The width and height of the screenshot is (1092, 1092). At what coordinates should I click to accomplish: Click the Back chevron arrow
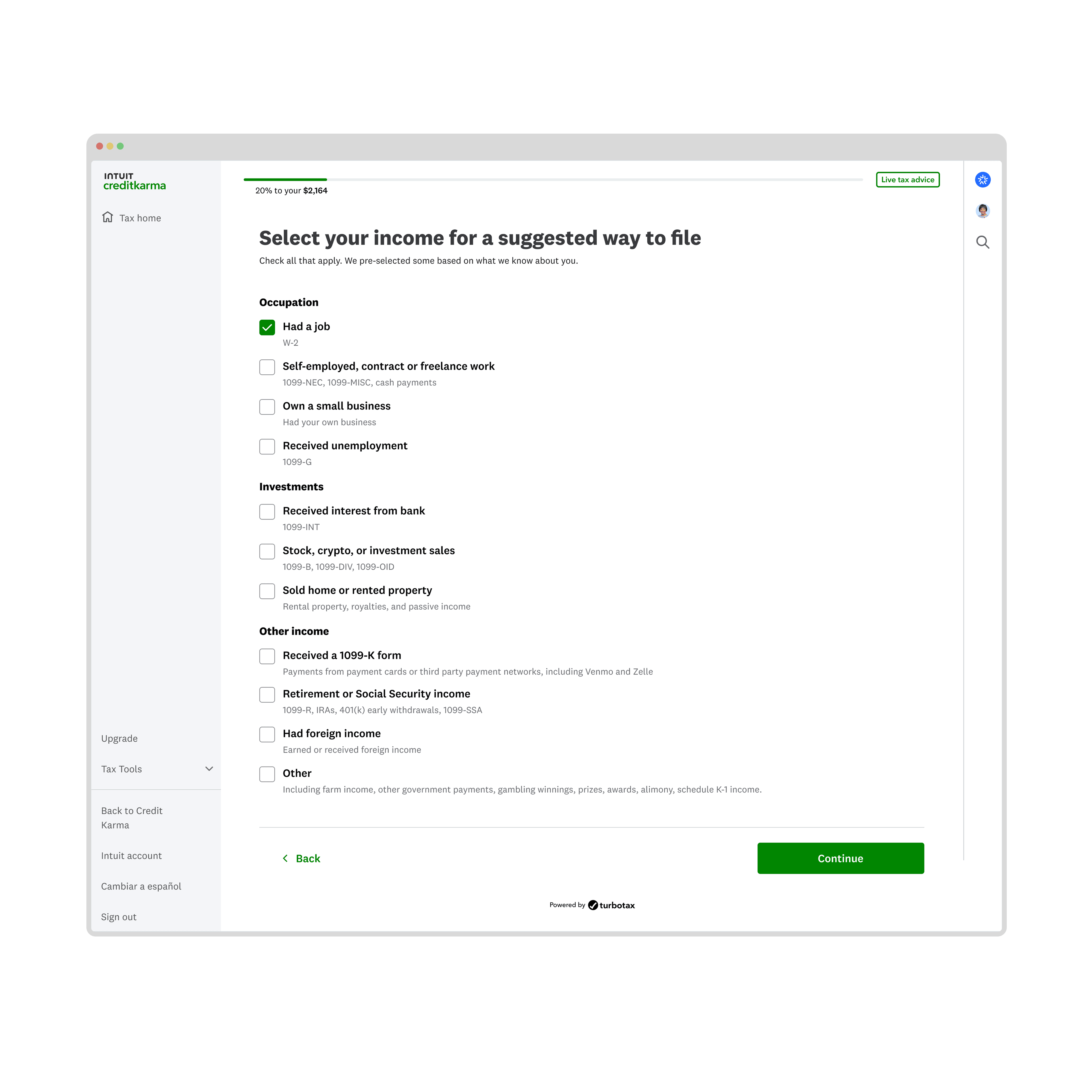286,858
